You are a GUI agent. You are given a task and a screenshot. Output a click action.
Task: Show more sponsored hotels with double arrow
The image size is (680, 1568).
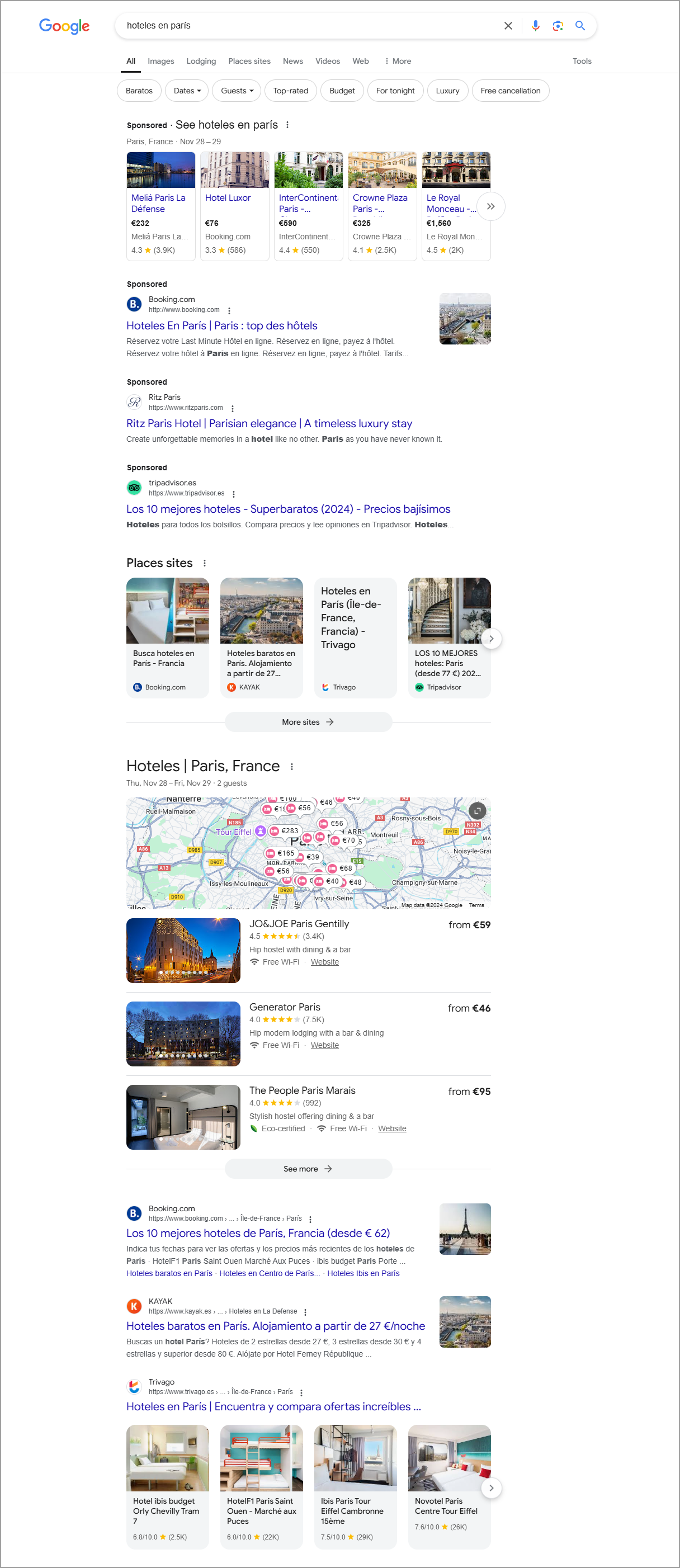(490, 206)
